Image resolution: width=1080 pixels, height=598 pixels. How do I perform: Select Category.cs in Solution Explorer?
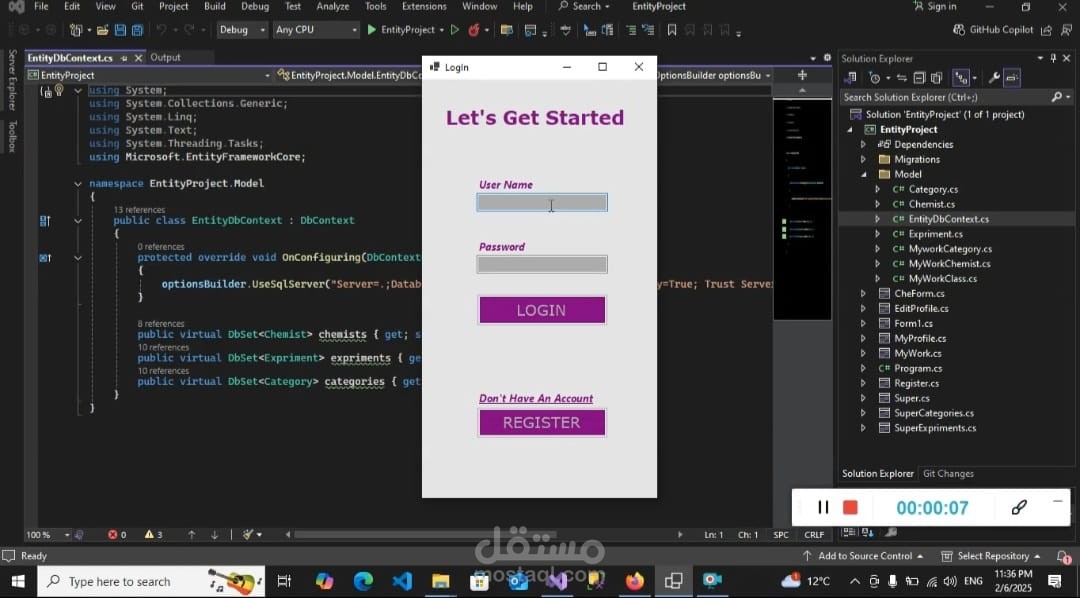pyautogui.click(x=933, y=189)
